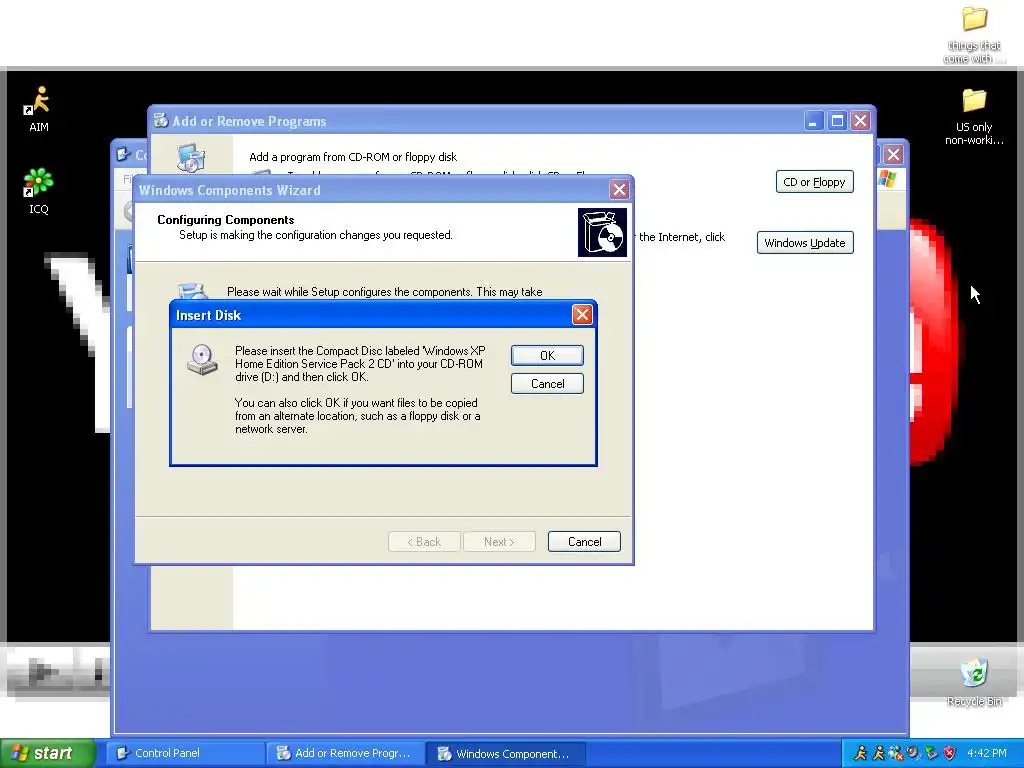Click the Add or Remove Programs title icon

click(x=161, y=120)
